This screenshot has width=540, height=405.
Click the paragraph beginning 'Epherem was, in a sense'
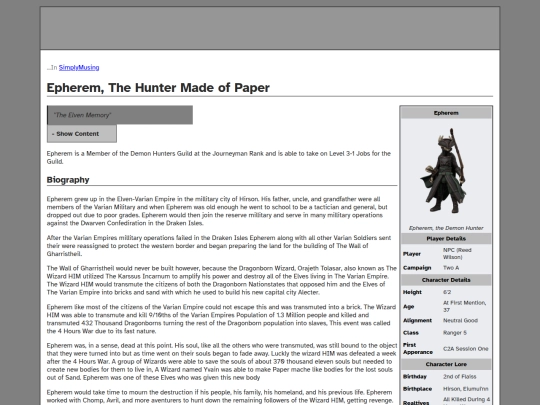(222, 362)
